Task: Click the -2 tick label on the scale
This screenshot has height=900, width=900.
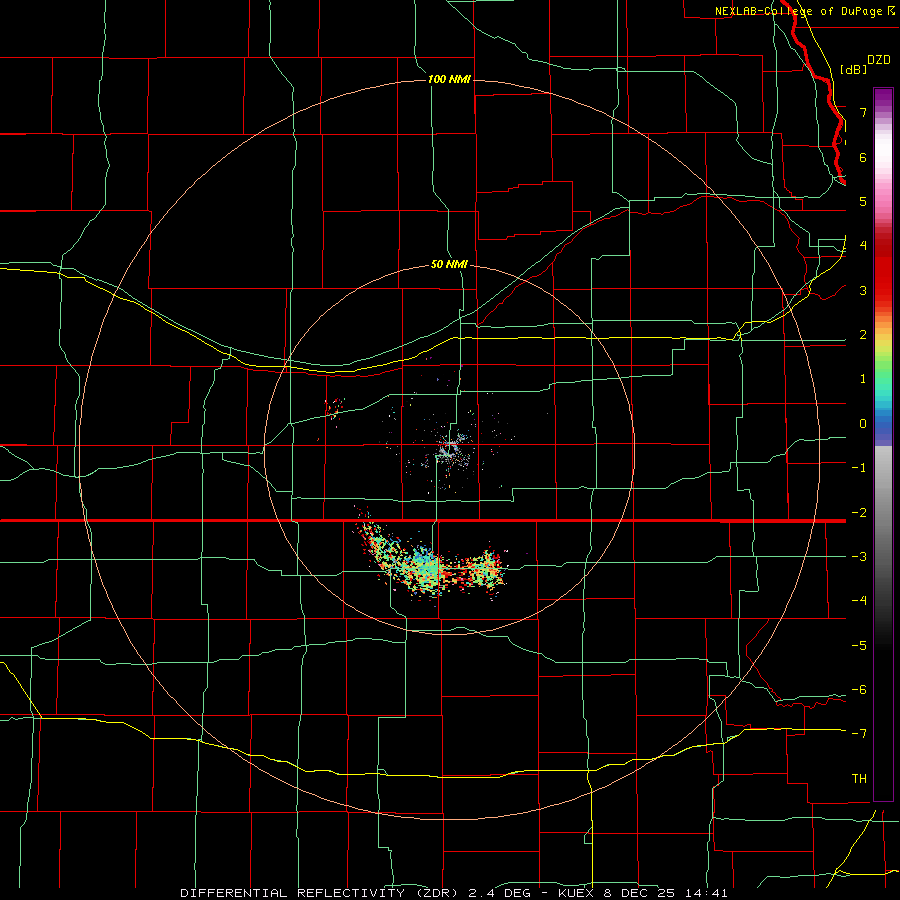Action: pos(859,513)
